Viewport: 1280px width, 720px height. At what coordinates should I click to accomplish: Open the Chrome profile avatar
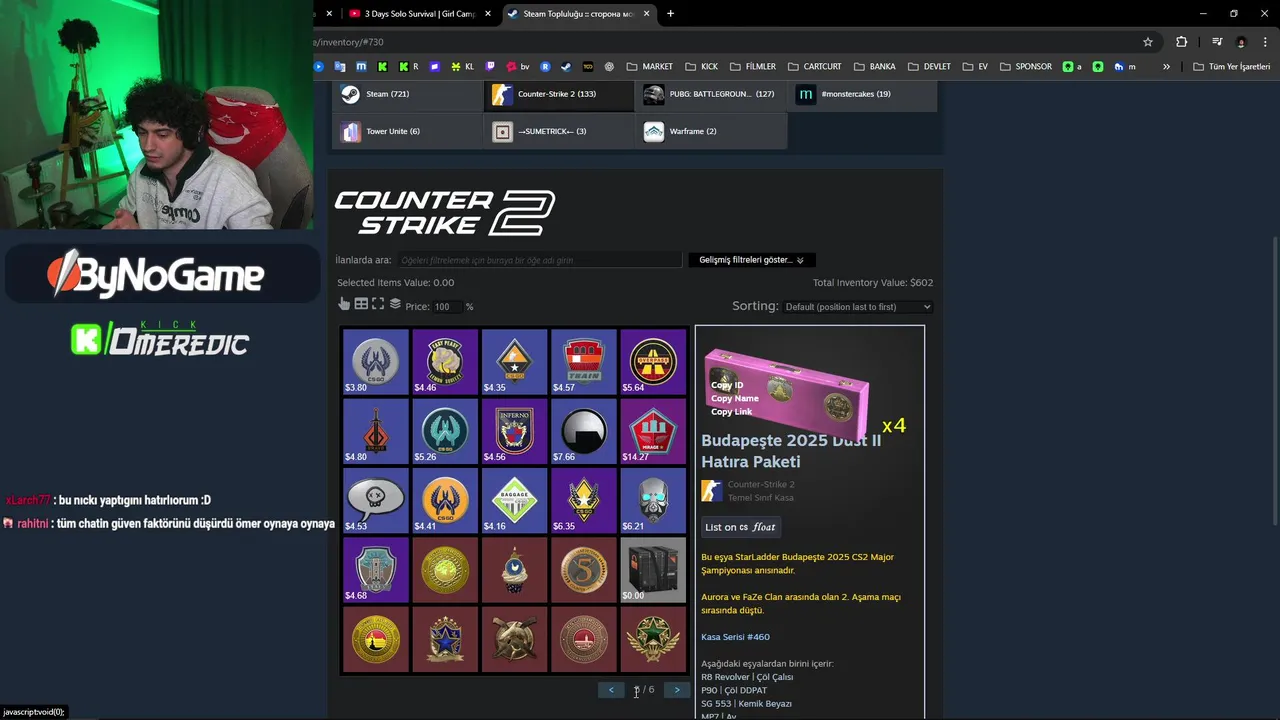tap(1241, 42)
